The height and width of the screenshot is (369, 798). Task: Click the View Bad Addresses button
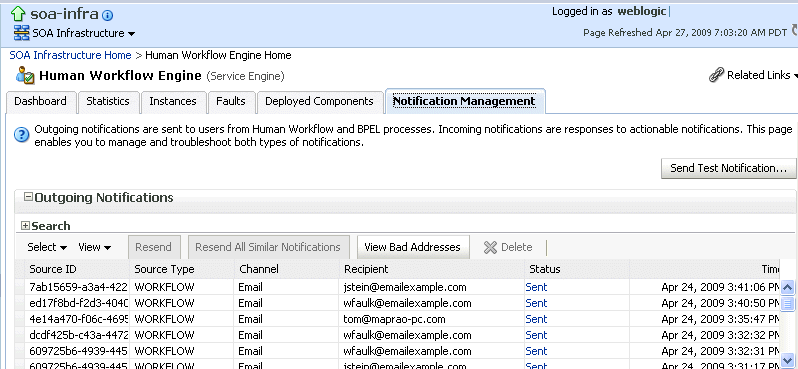pyautogui.click(x=413, y=247)
